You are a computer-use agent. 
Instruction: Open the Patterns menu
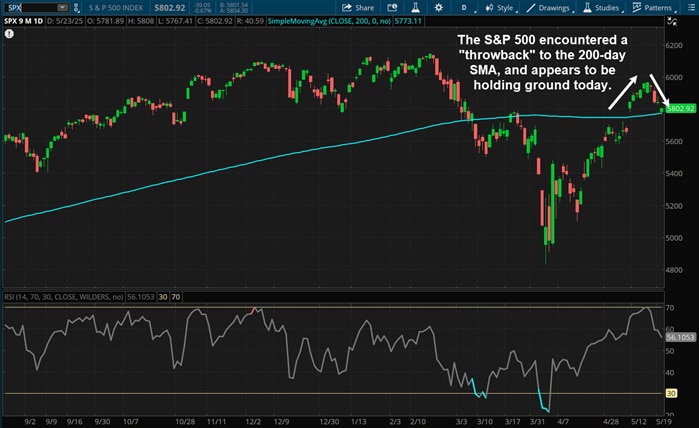[x=652, y=8]
